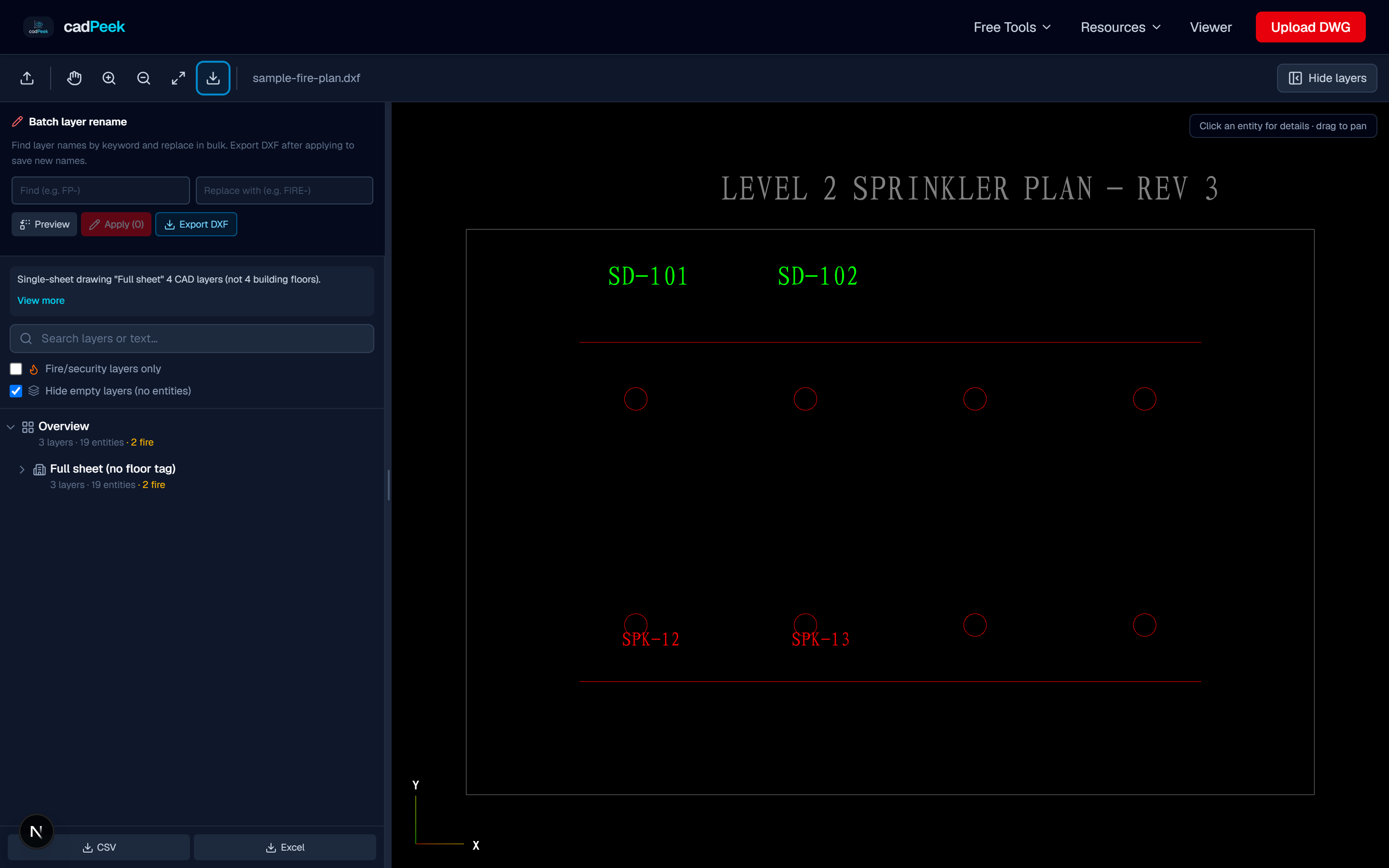This screenshot has width=1389, height=868.
Task: Collapse the Overview section chevron
Action: coord(10,427)
